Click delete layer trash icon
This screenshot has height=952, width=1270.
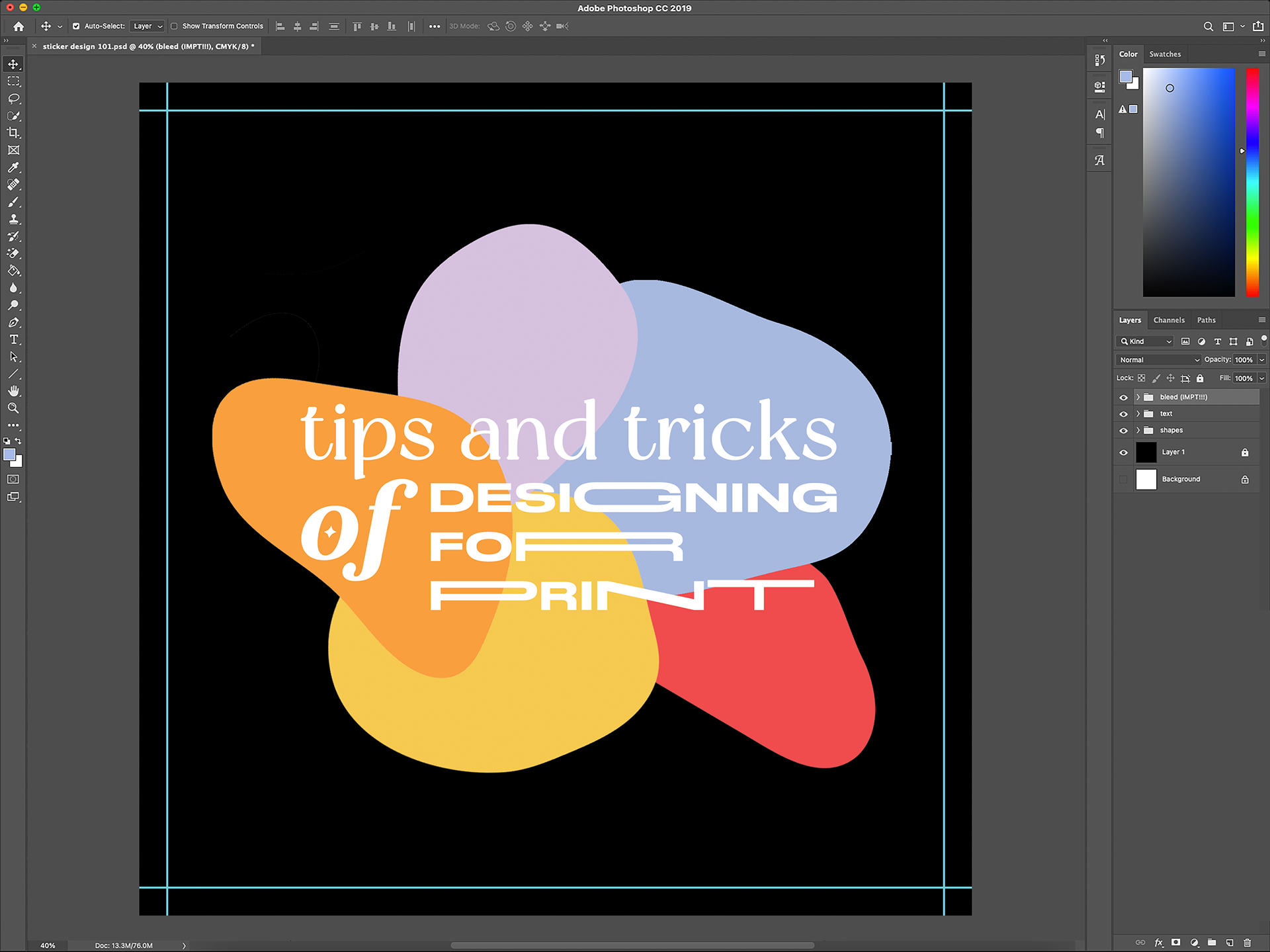[x=1248, y=943]
